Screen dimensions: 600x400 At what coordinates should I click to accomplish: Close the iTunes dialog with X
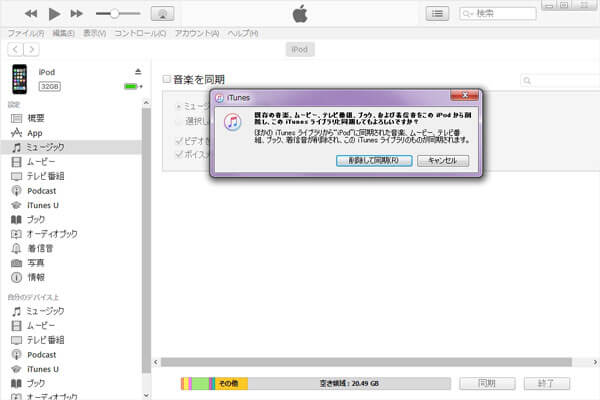tap(465, 95)
